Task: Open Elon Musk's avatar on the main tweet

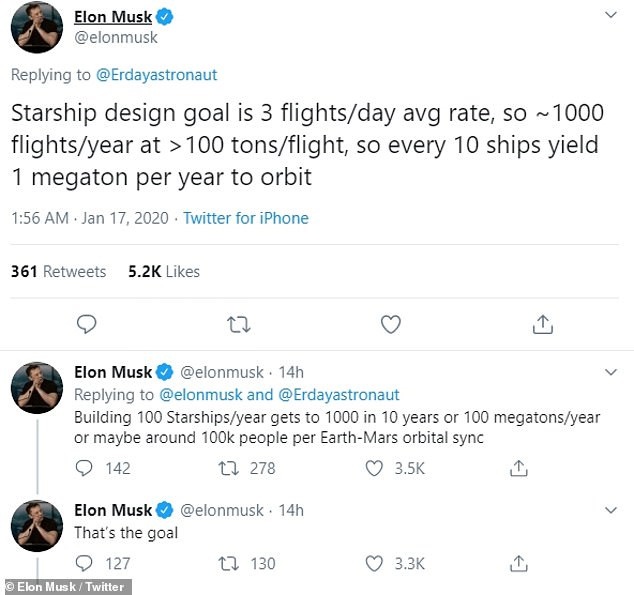Action: click(x=37, y=27)
